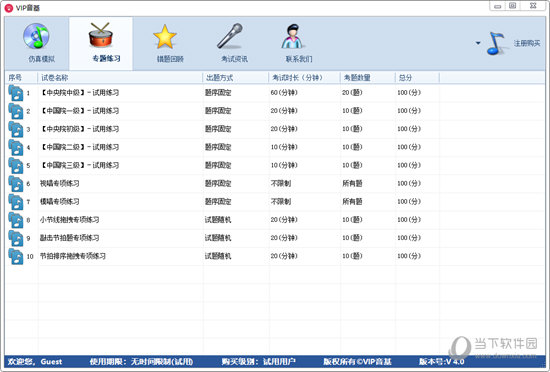
Task: Maximize the VIP音基 window
Action: coord(512,6)
